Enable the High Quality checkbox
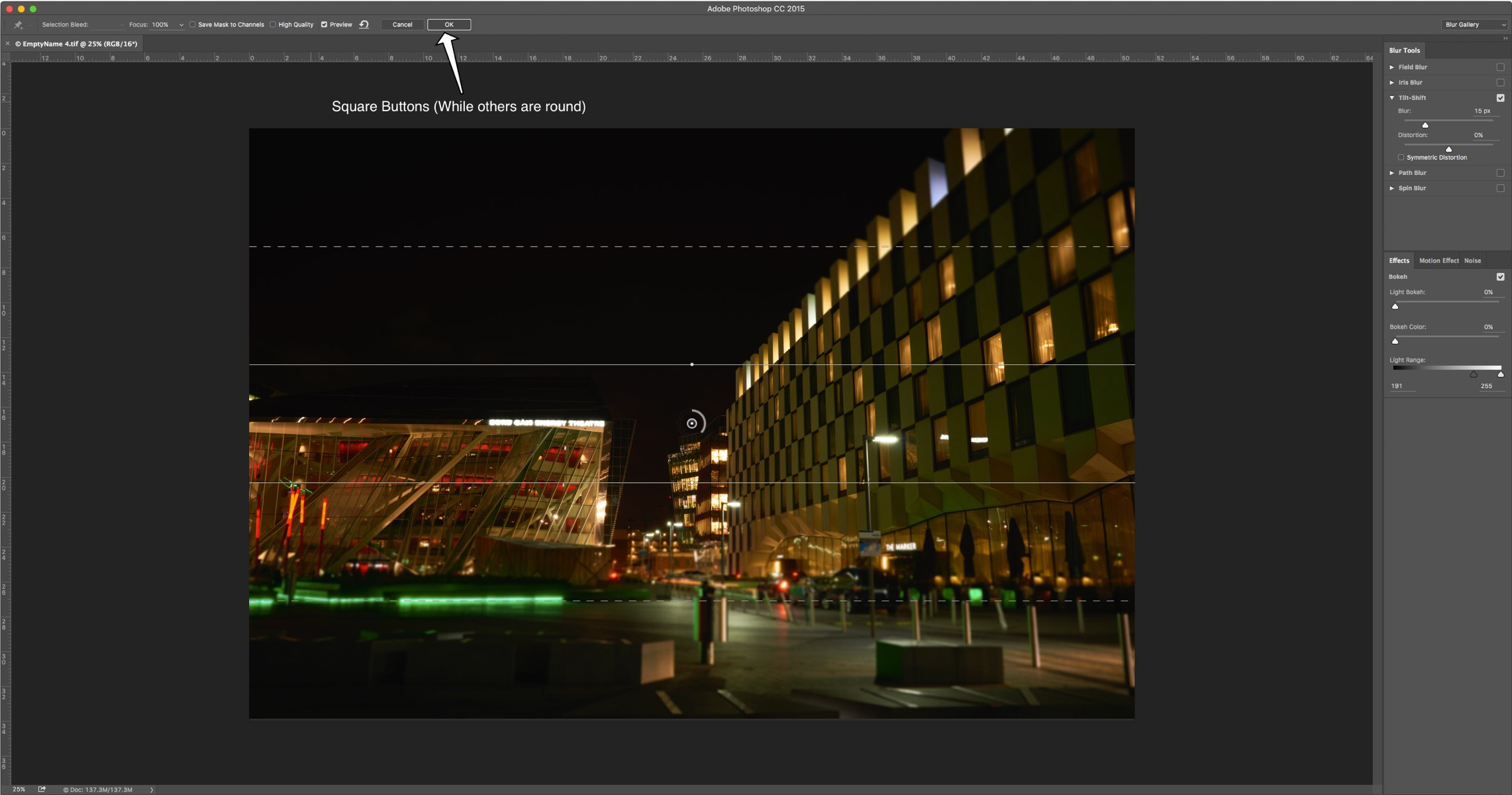 coord(273,25)
